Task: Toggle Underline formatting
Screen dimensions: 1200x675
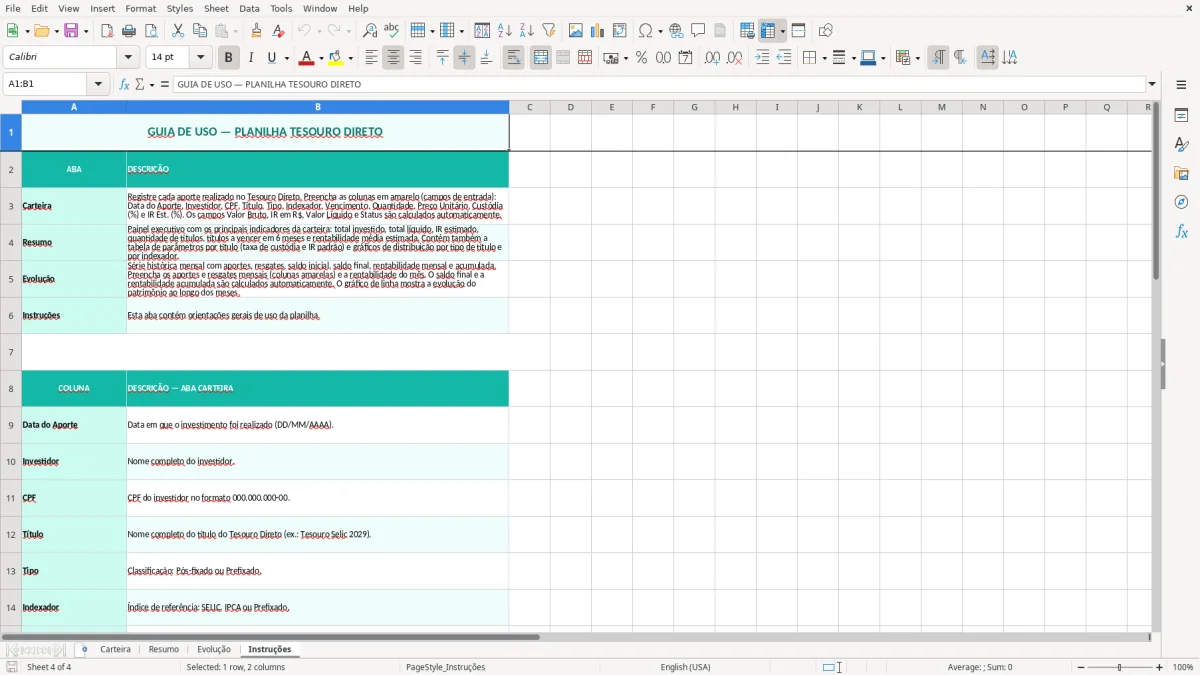Action: pyautogui.click(x=272, y=58)
